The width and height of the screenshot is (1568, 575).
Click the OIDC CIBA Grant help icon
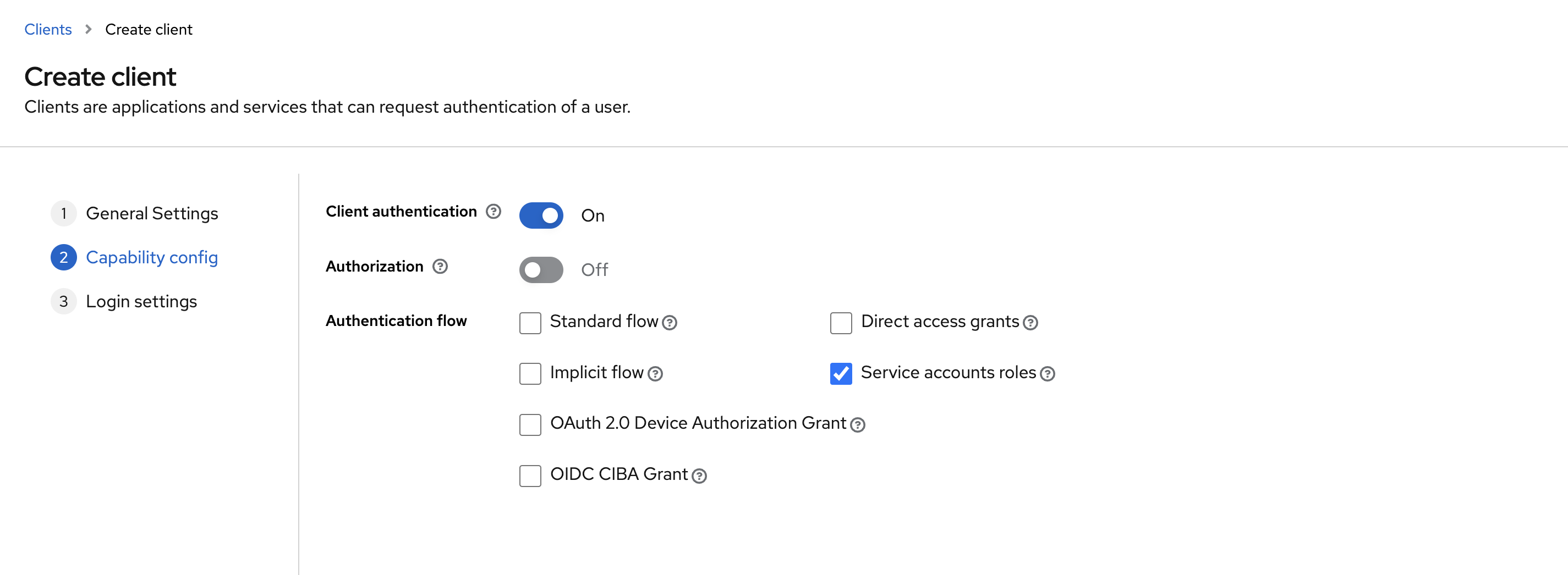699,476
